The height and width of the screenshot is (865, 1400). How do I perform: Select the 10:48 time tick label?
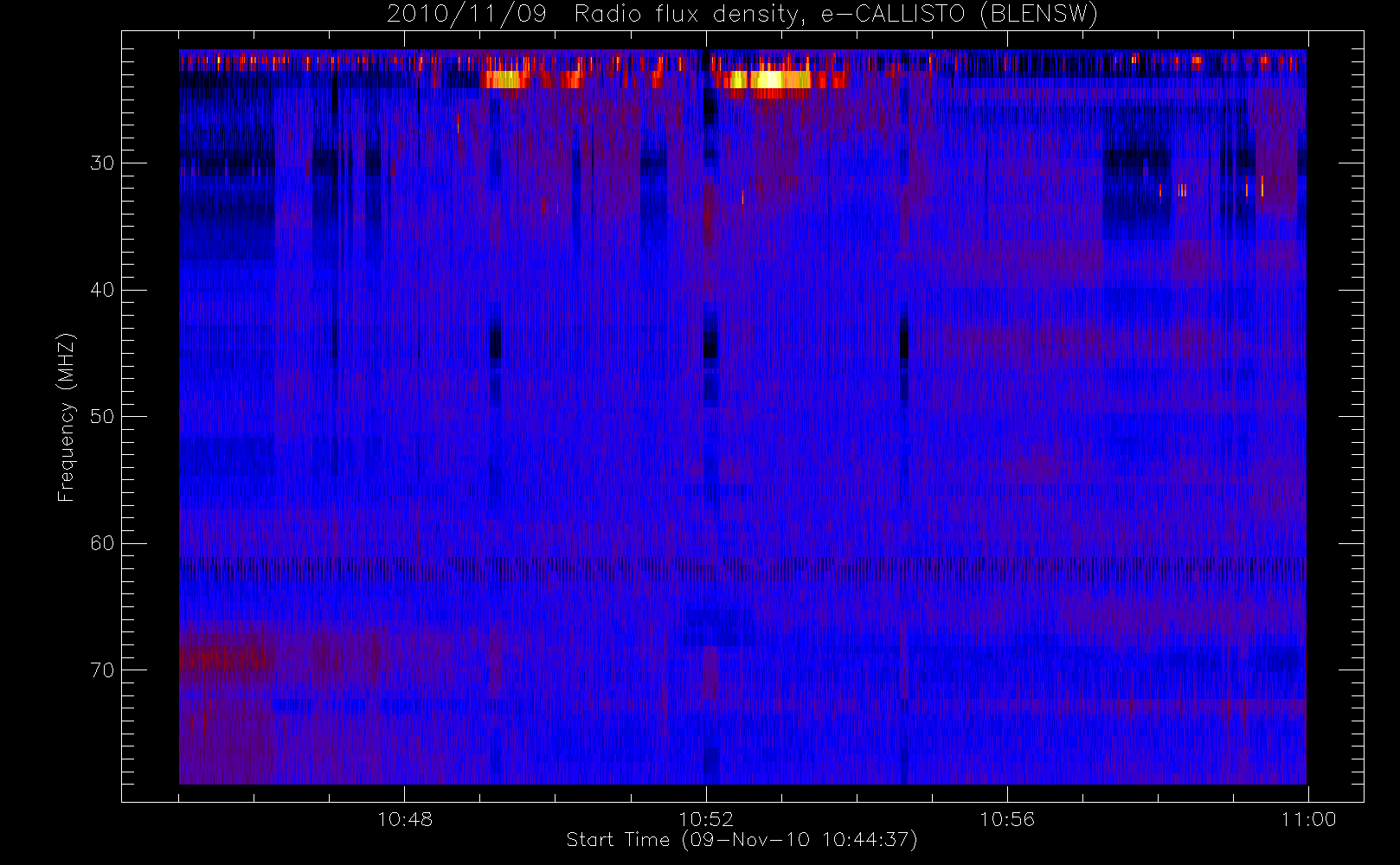point(405,818)
